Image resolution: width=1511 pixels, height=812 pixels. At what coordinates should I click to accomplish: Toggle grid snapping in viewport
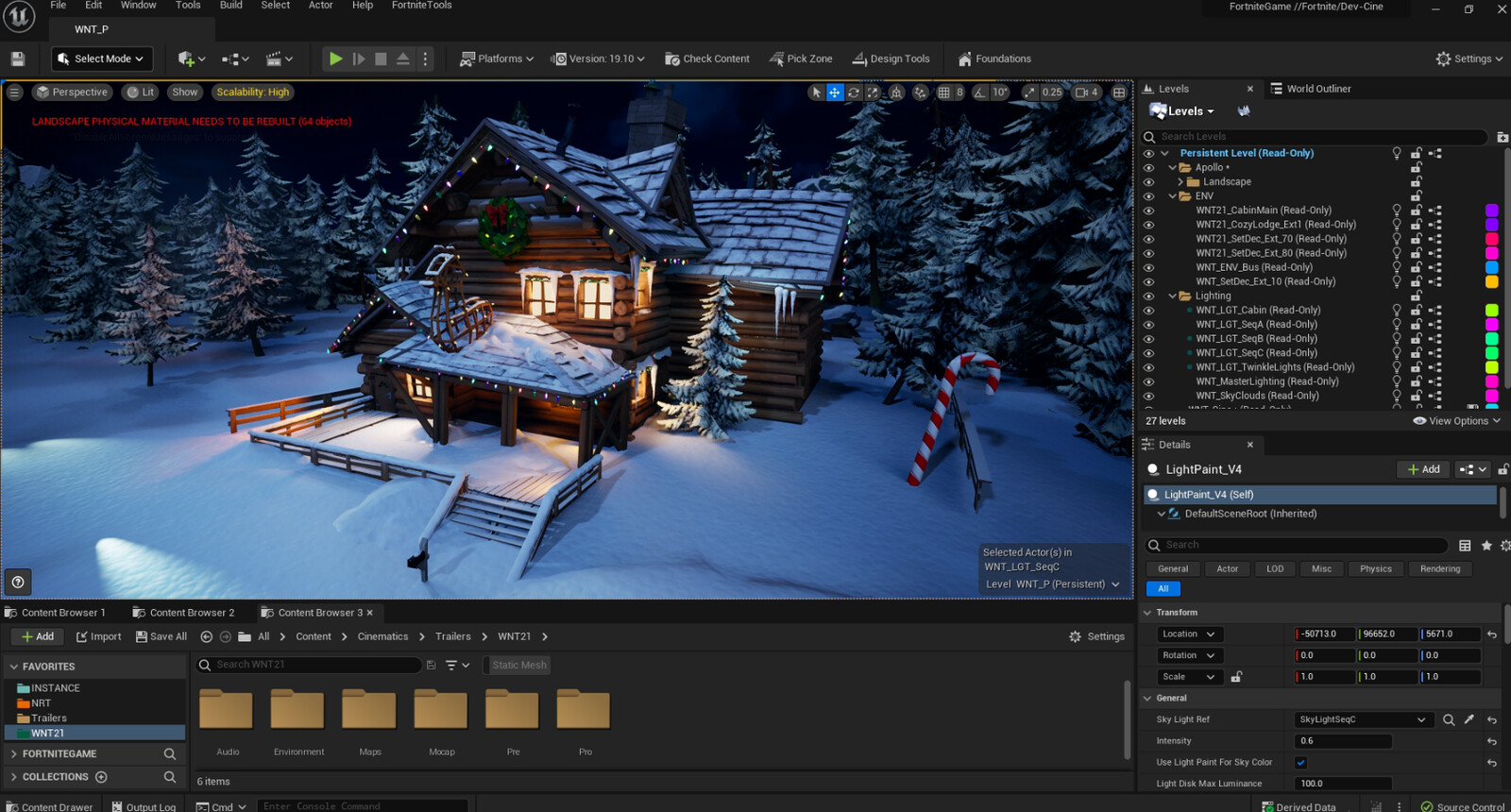pos(943,93)
